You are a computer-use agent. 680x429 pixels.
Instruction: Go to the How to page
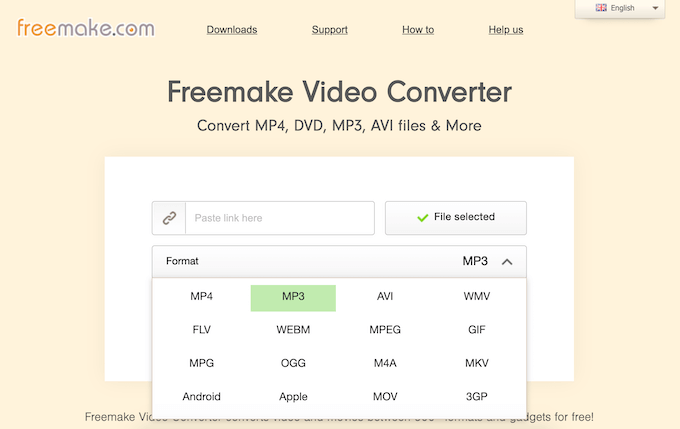tap(418, 29)
